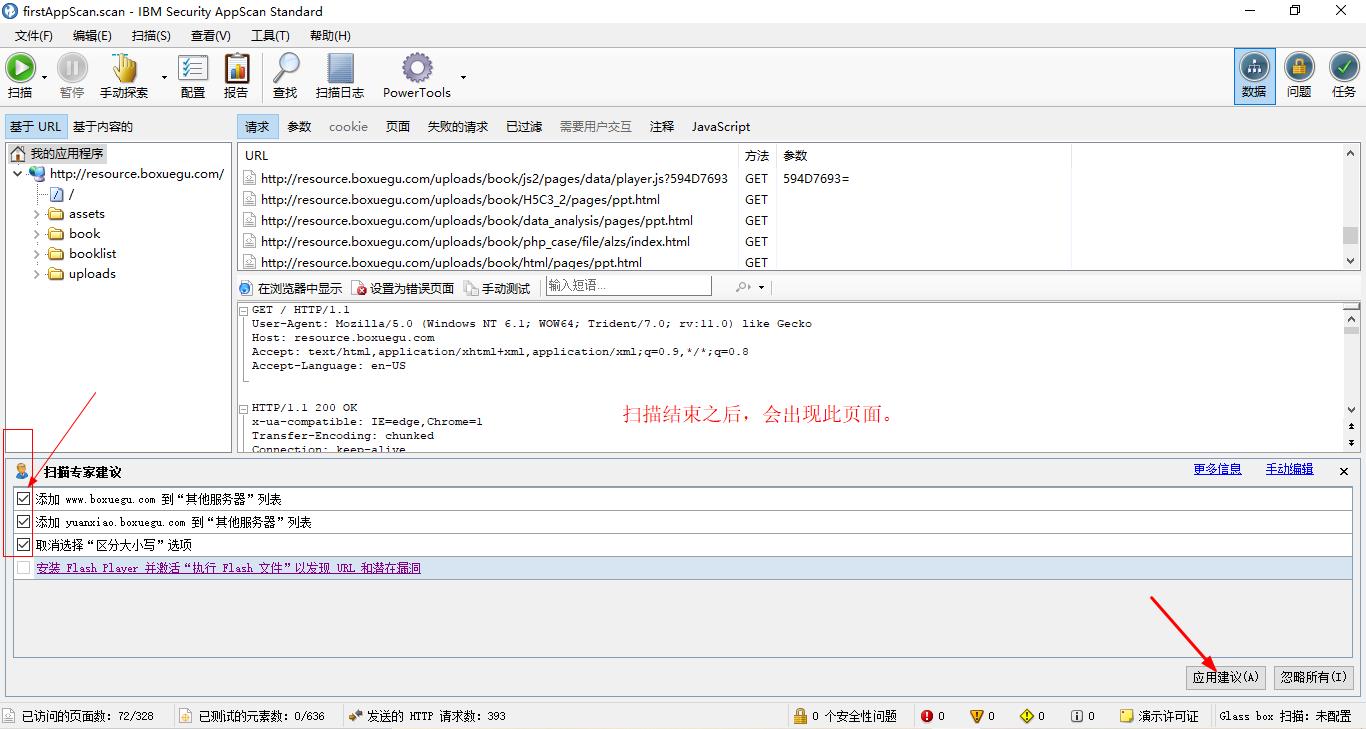This screenshot has height=729, width=1366.
Task: Click the Find magnifier icon
Action: pos(286,68)
